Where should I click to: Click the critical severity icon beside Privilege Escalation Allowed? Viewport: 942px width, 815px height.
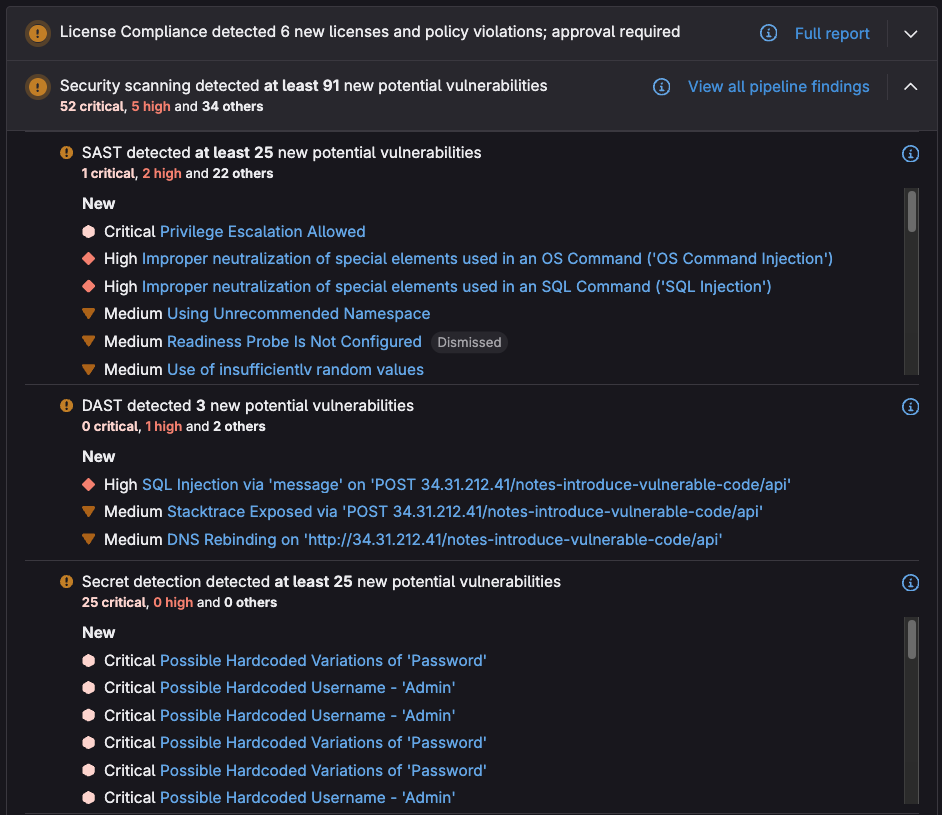coord(89,231)
